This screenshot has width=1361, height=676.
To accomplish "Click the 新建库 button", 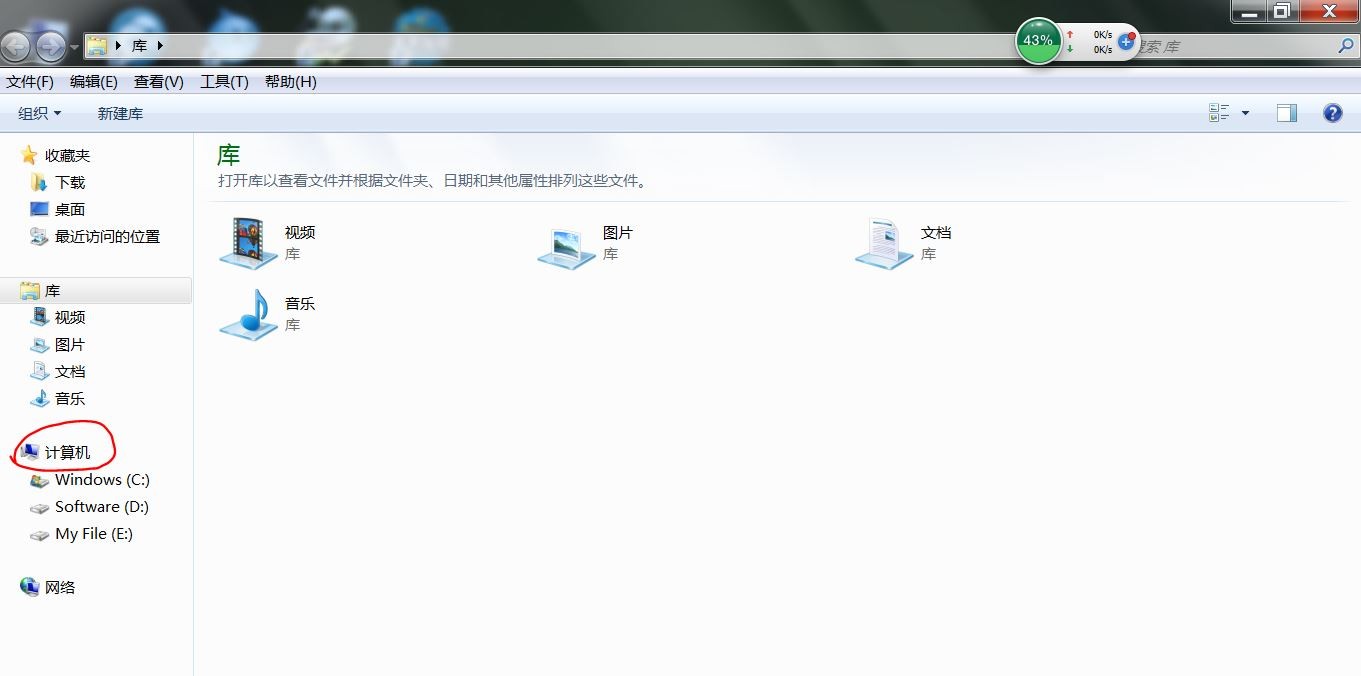I will tap(120, 113).
